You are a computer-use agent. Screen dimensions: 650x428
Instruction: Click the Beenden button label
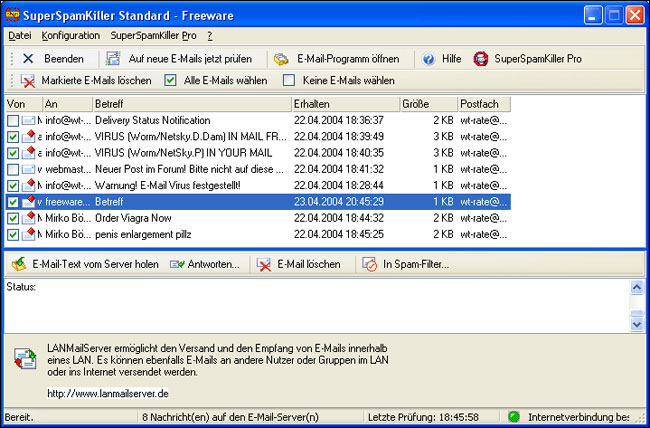pyautogui.click(x=64, y=59)
